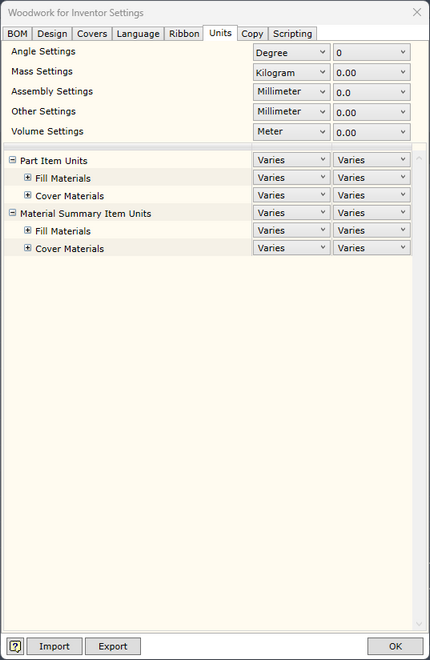Viewport: 430px width, 660px height.
Task: Open the Assembly Settings 0.0 precision dropdown
Action: 372,92
